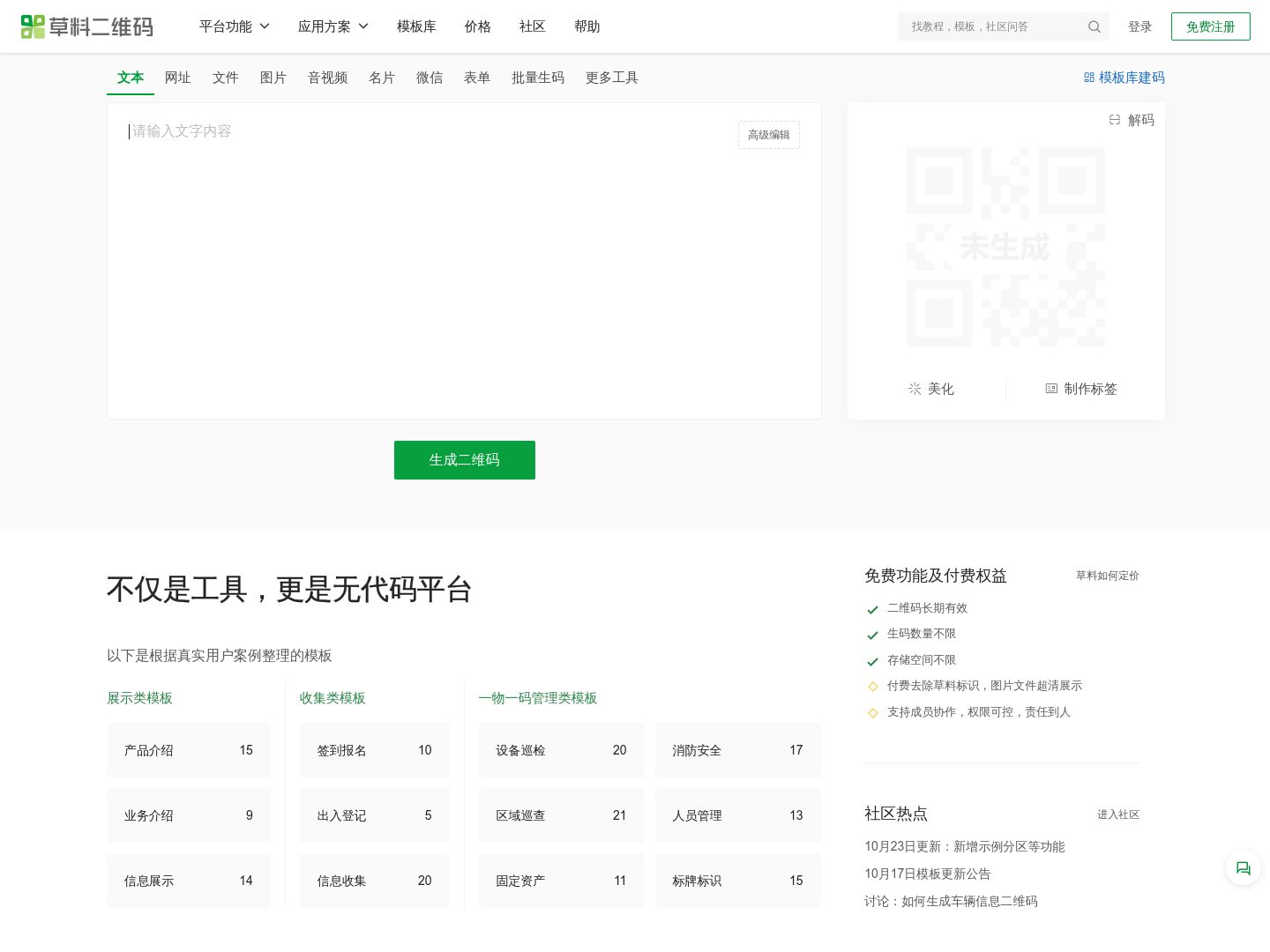The height and width of the screenshot is (952, 1270).
Task: Click the 生成二维码 button
Action: pos(465,460)
